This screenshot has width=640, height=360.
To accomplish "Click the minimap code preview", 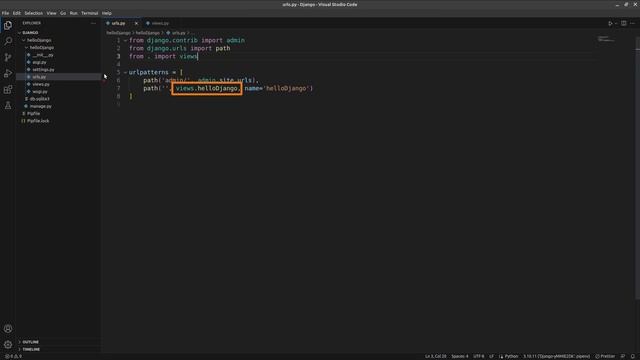I will coord(607,39).
